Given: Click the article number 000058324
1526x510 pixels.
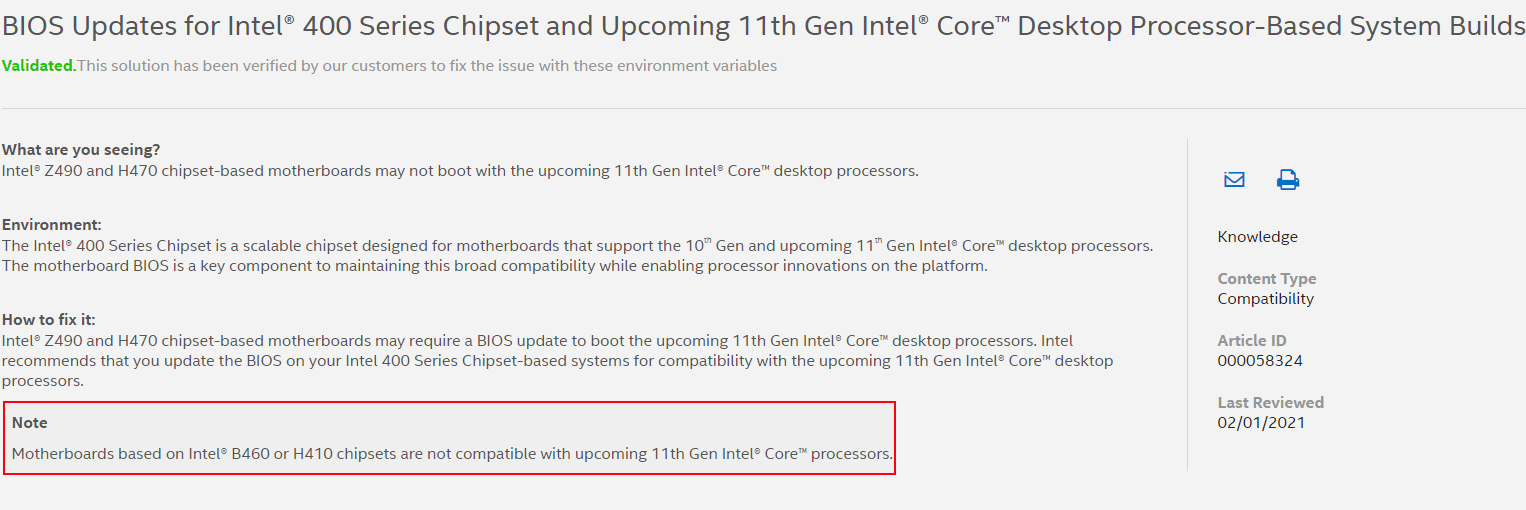Looking at the screenshot, I should click(x=1259, y=361).
